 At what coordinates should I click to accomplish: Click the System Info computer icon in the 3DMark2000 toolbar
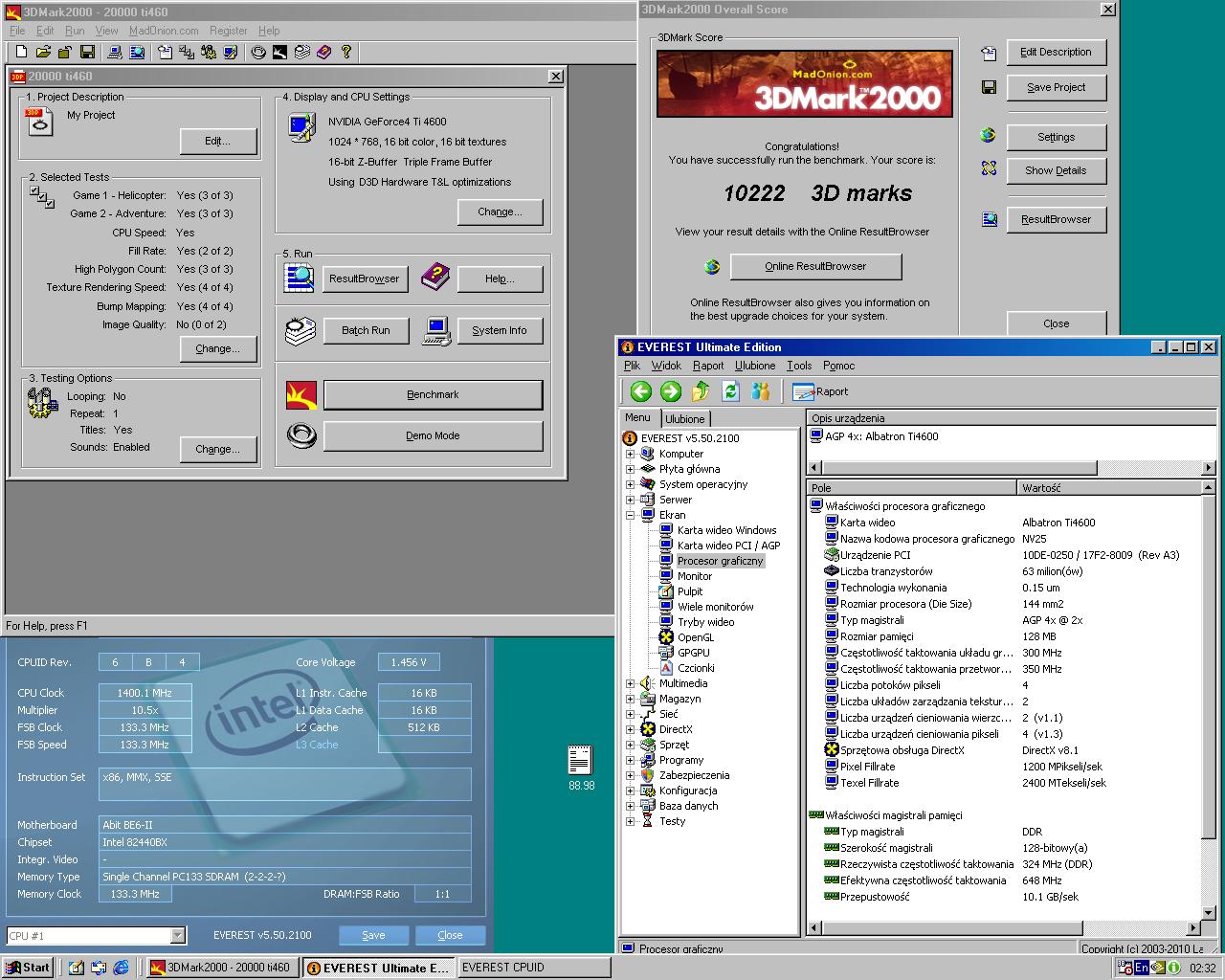point(113,52)
